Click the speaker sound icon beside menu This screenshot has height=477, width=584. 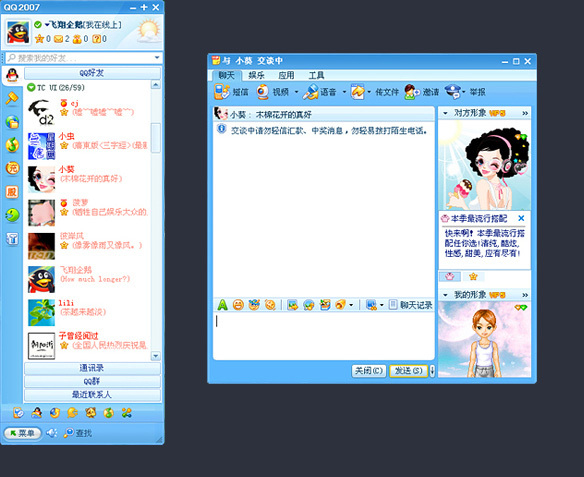coord(51,433)
